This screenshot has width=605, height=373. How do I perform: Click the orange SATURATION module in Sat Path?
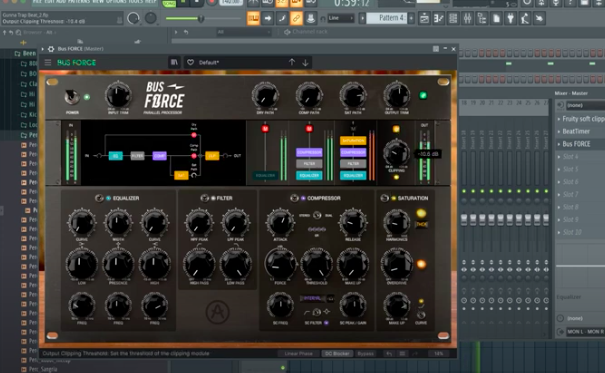click(x=353, y=140)
